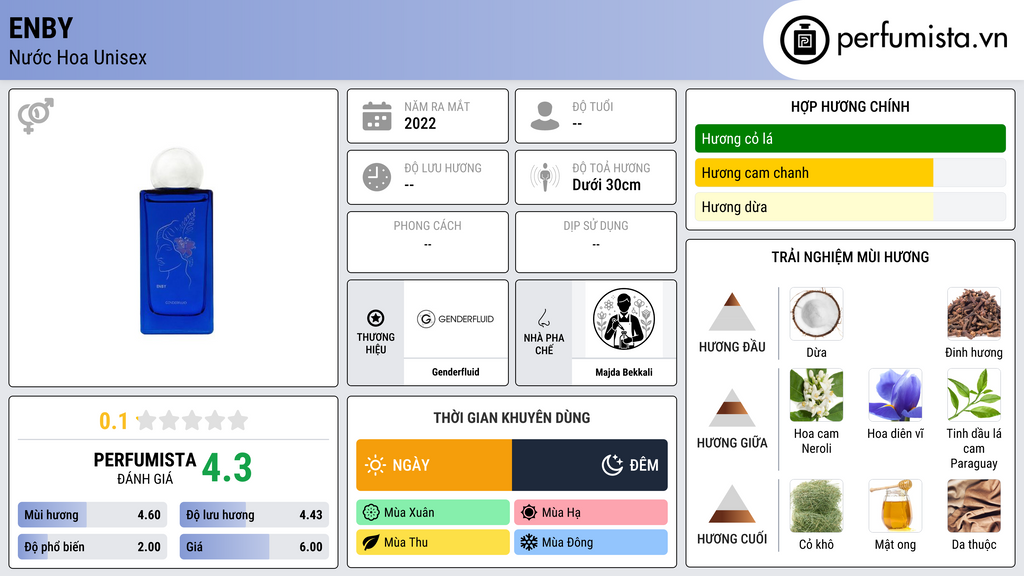The image size is (1024, 576).
Task: Select the Mùa Thu season label
Action: click(x=433, y=542)
